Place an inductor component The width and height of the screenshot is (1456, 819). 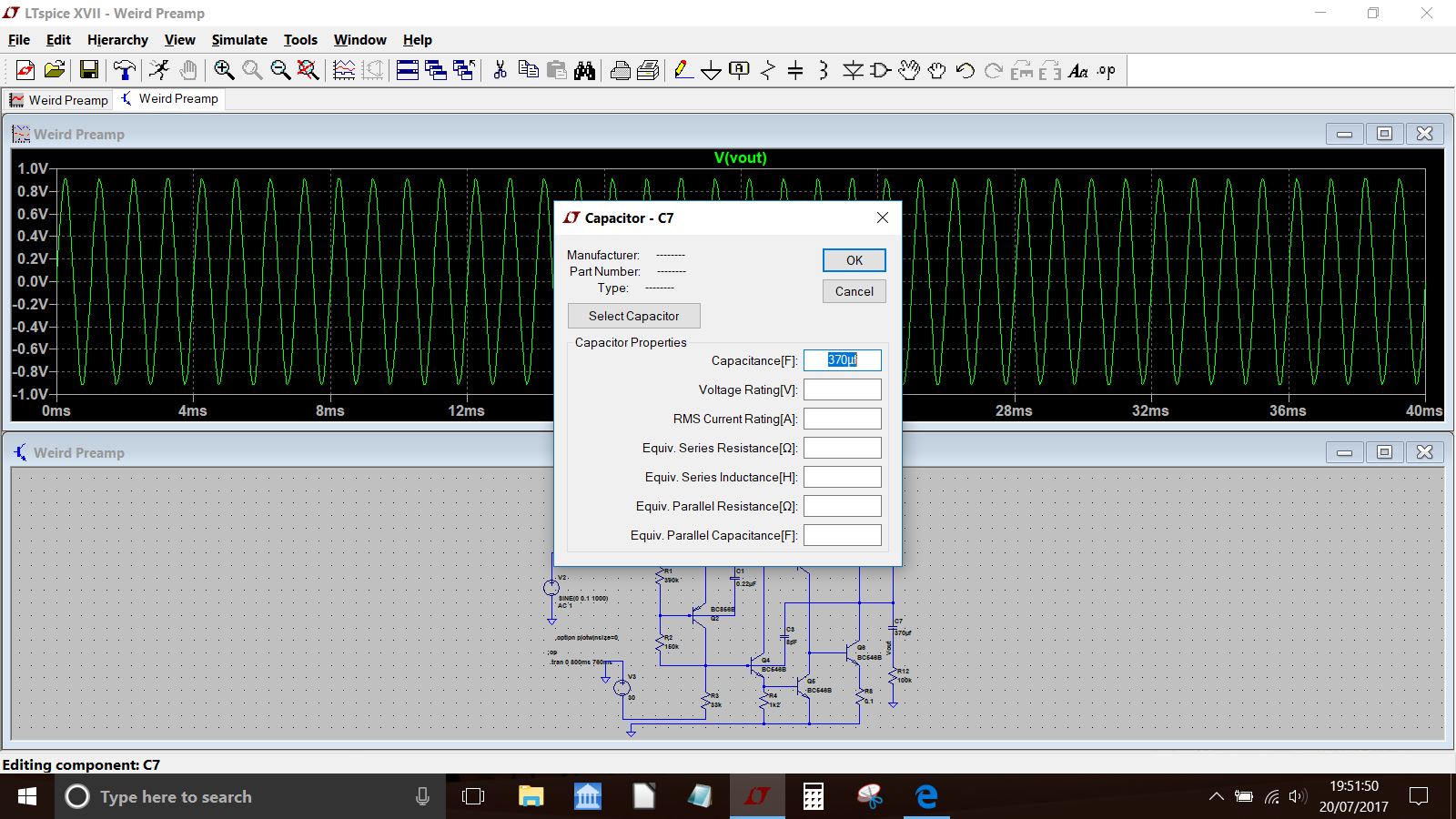(x=824, y=70)
